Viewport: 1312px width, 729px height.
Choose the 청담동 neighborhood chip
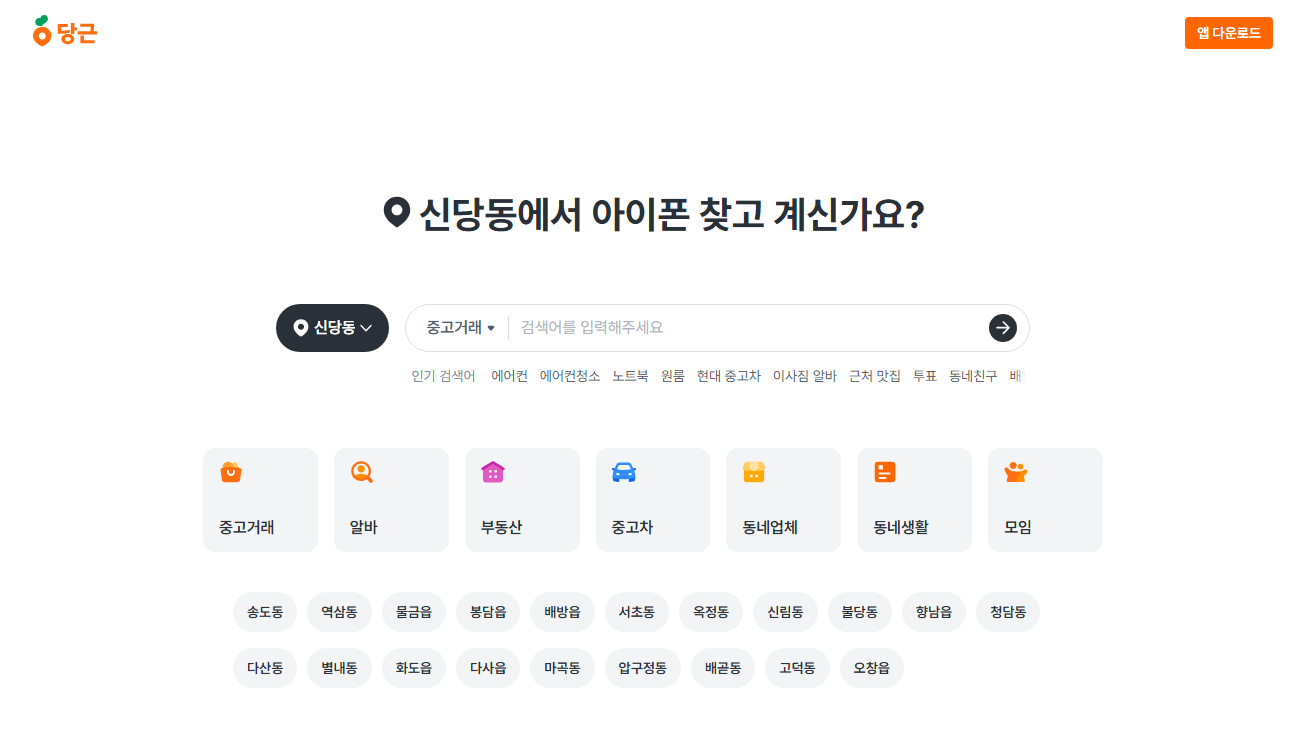[1008, 612]
